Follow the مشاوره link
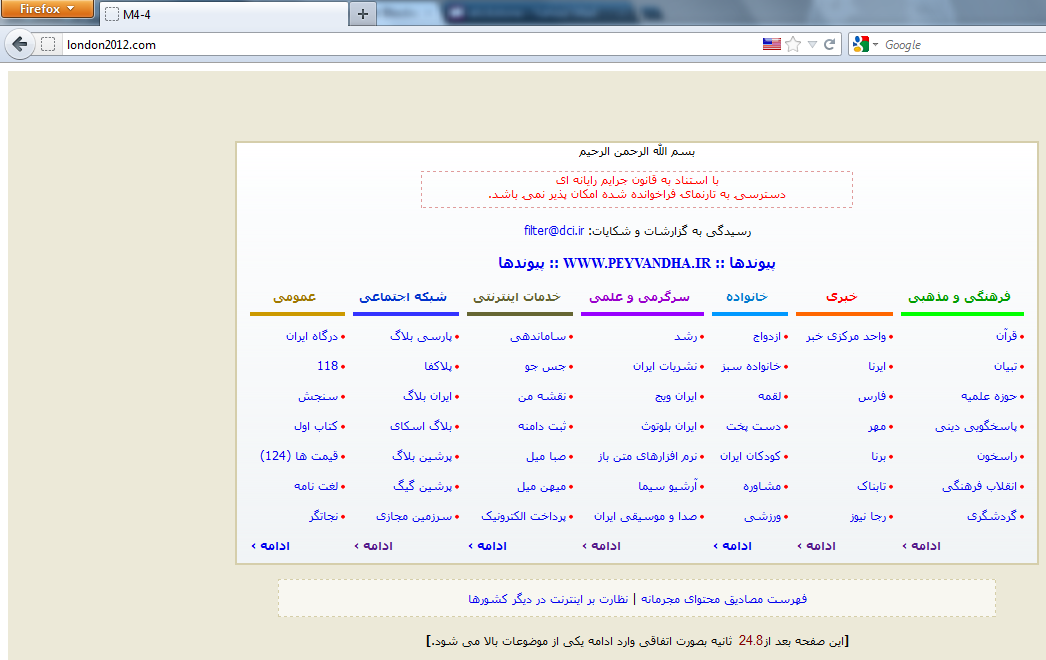 (x=762, y=486)
